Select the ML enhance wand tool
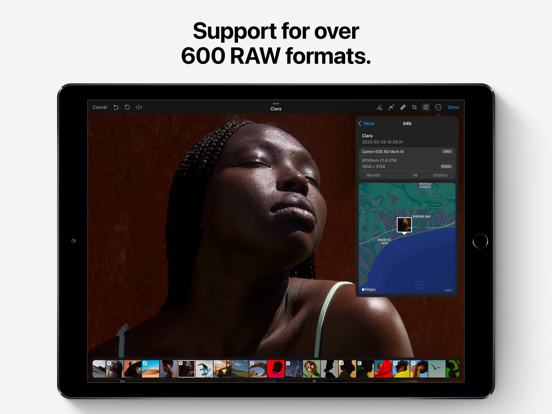The height and width of the screenshot is (414, 552). 380,107
